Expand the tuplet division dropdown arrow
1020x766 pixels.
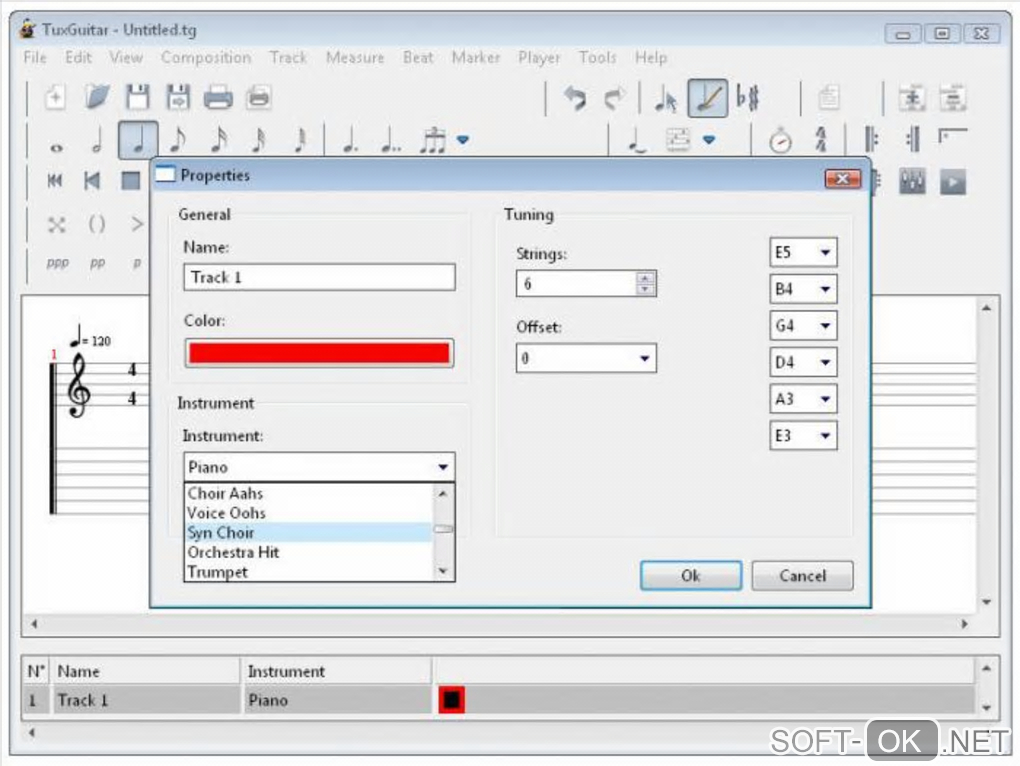tap(463, 140)
